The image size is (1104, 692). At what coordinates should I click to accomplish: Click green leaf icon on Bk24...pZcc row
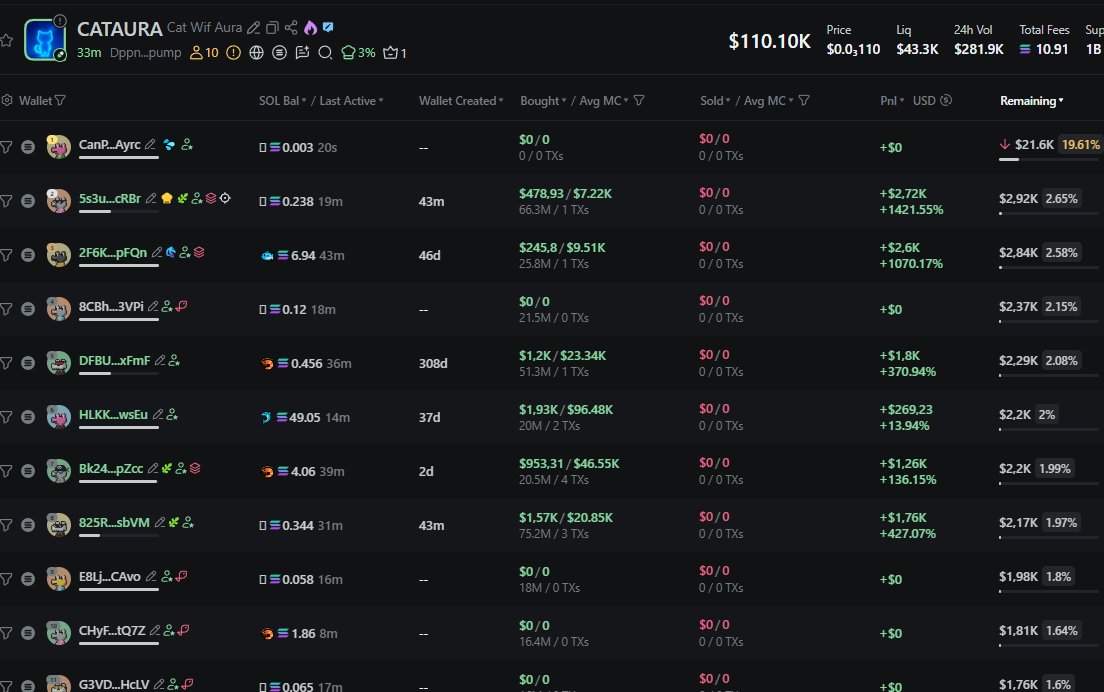click(167, 468)
